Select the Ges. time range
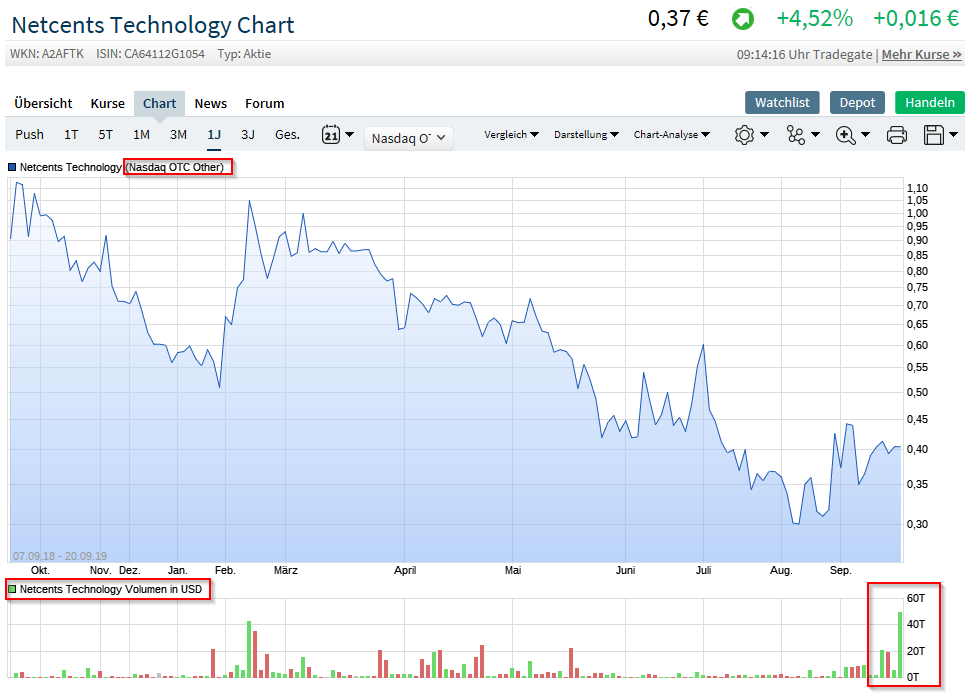 [288, 134]
